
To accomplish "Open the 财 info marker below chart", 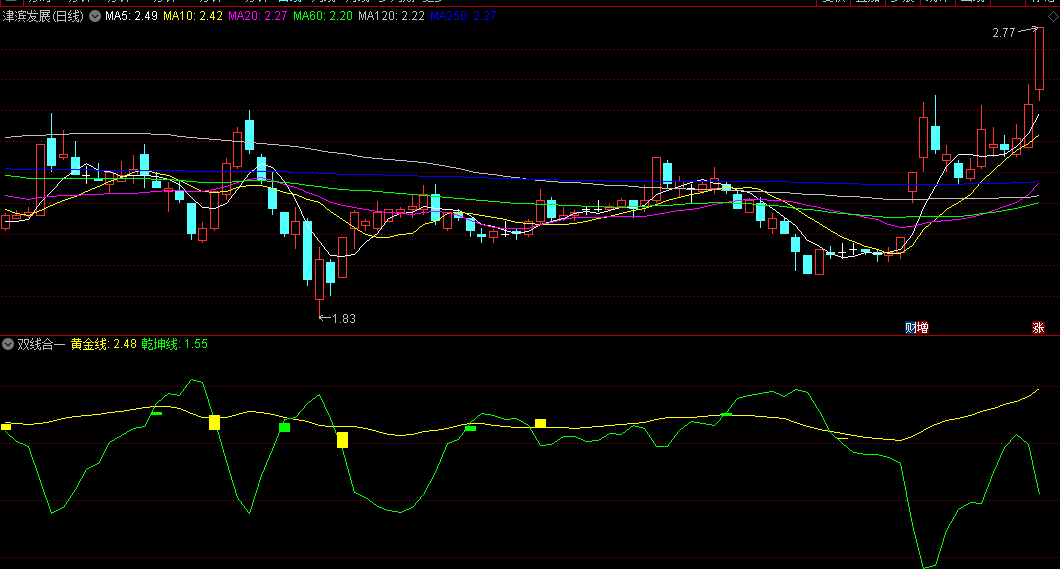I will (x=911, y=328).
